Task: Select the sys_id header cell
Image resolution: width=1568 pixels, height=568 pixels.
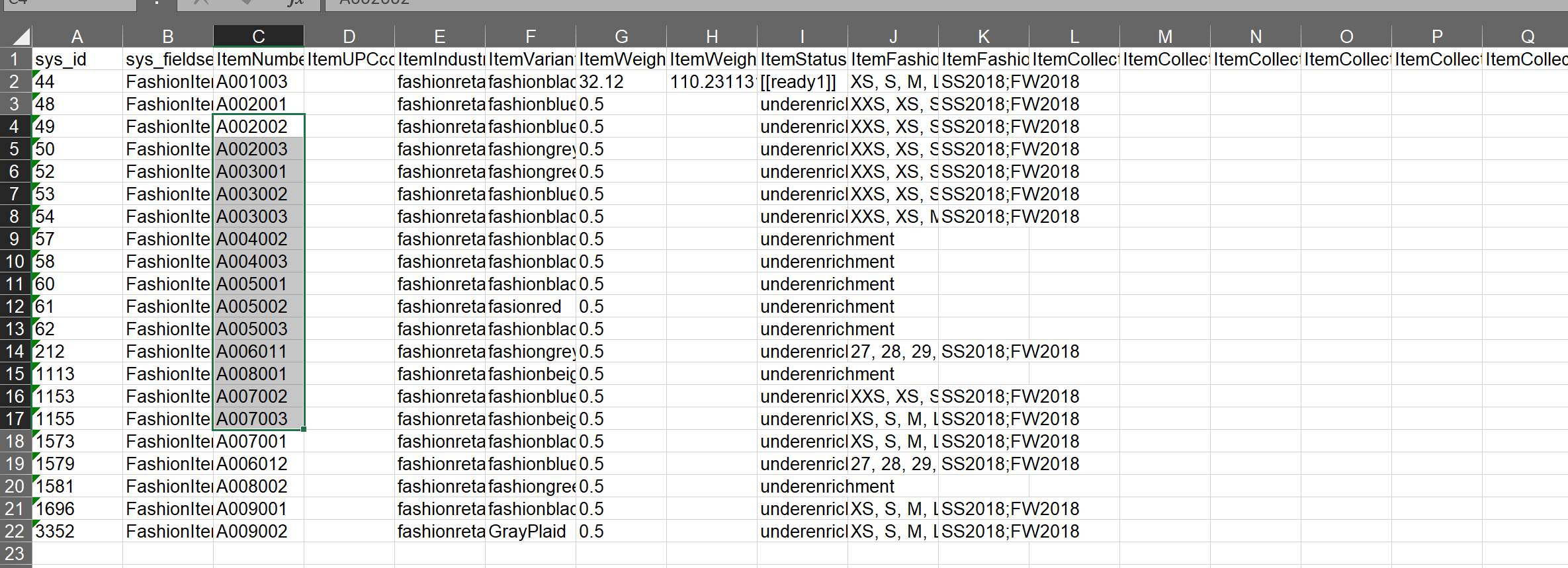Action: click(x=77, y=60)
